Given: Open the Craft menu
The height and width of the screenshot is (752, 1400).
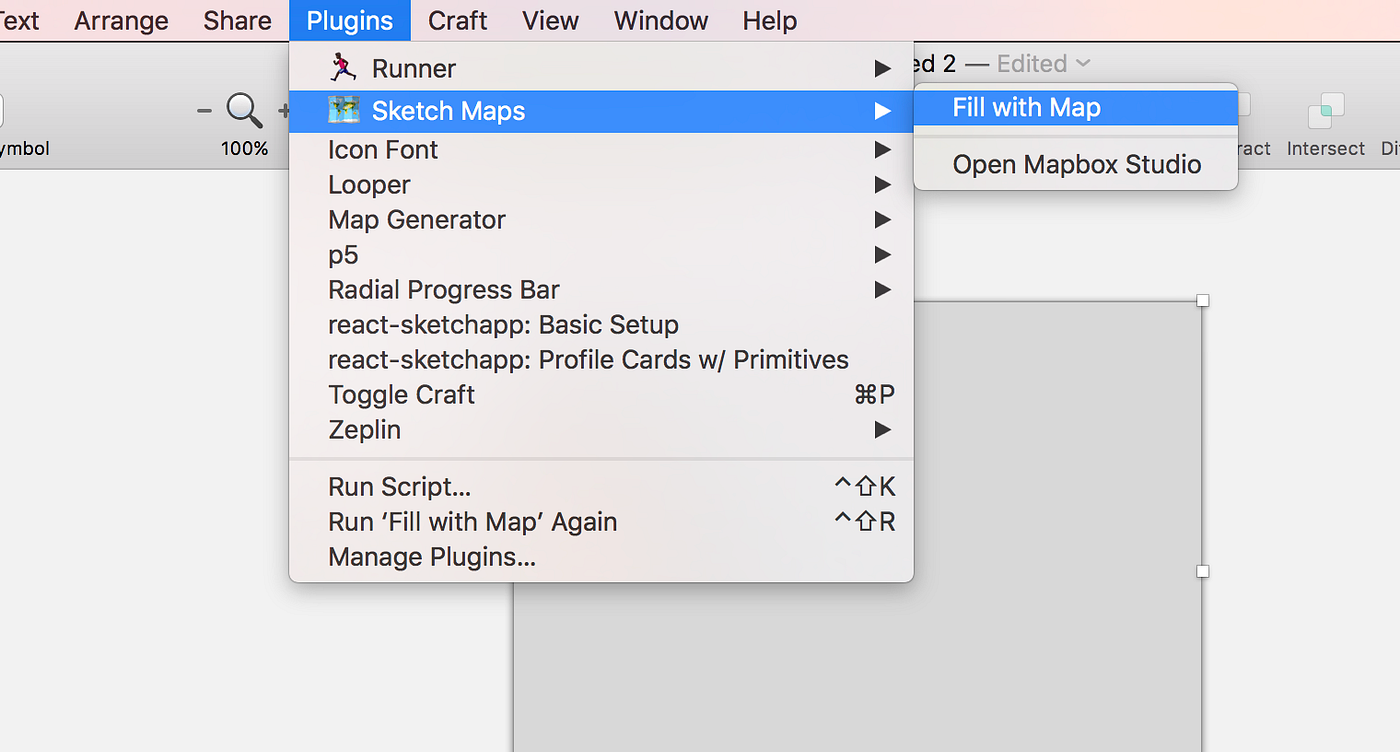Looking at the screenshot, I should click(457, 20).
